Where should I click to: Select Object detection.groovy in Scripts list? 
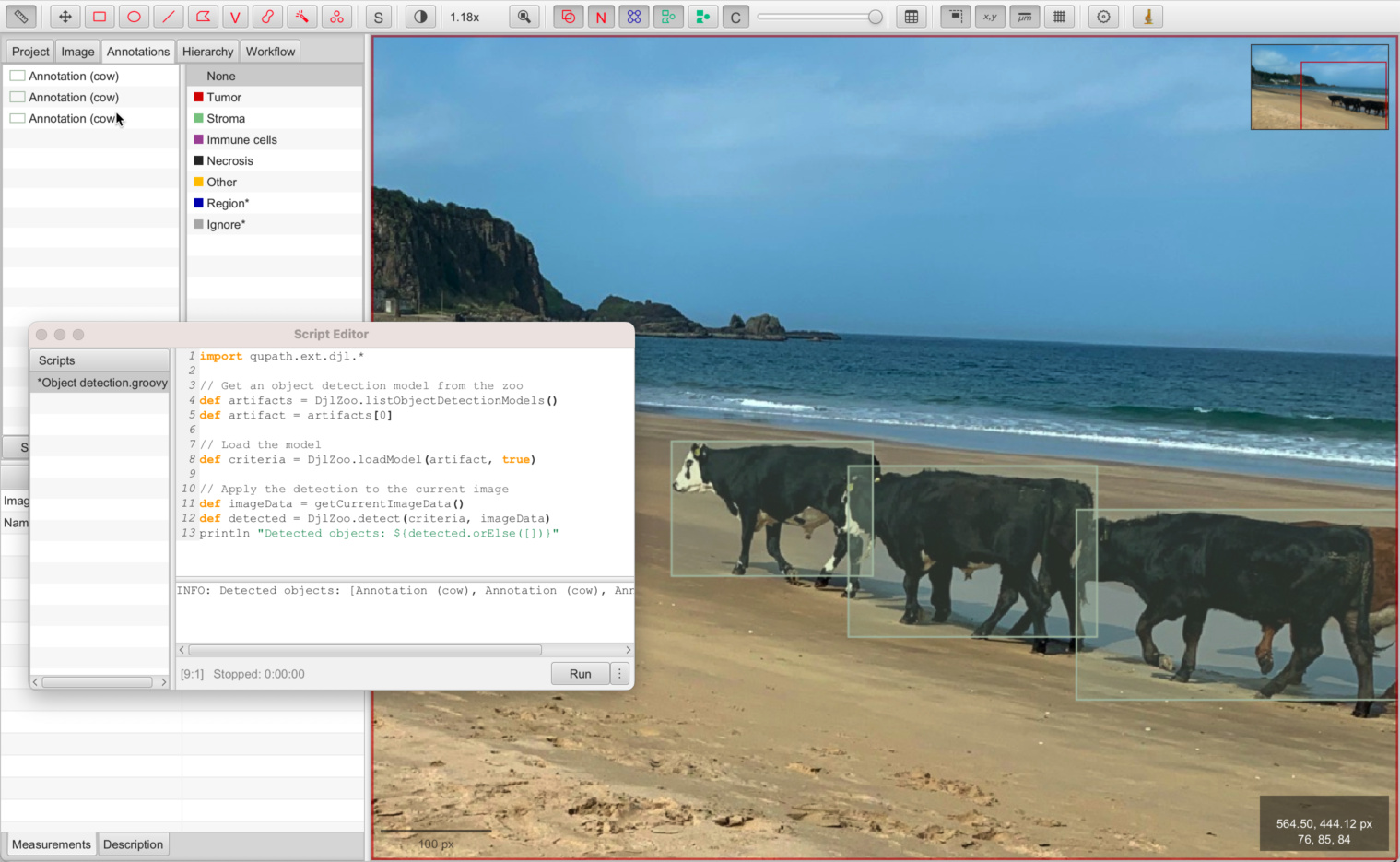click(100, 383)
